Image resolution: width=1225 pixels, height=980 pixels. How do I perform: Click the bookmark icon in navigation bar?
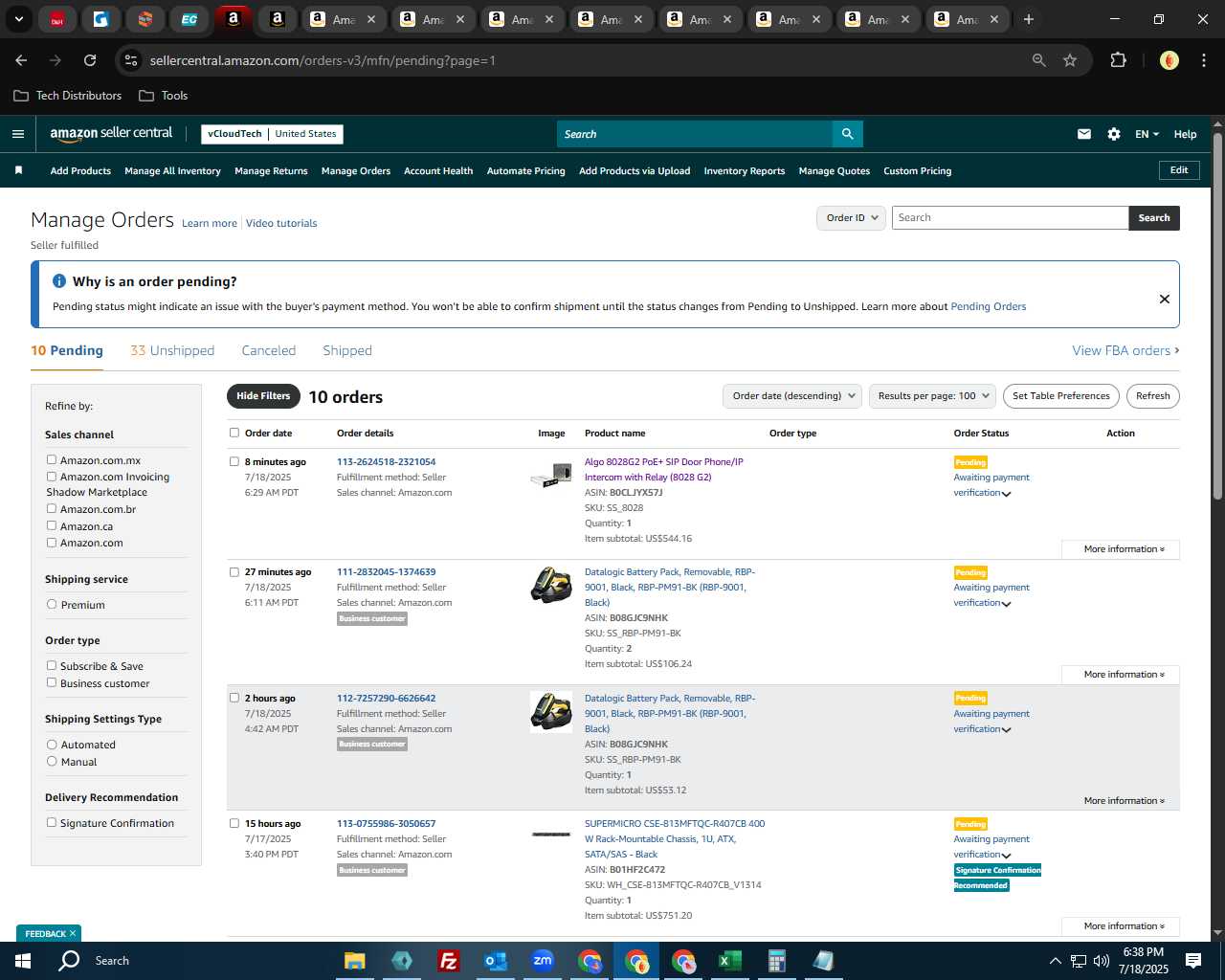(18, 170)
